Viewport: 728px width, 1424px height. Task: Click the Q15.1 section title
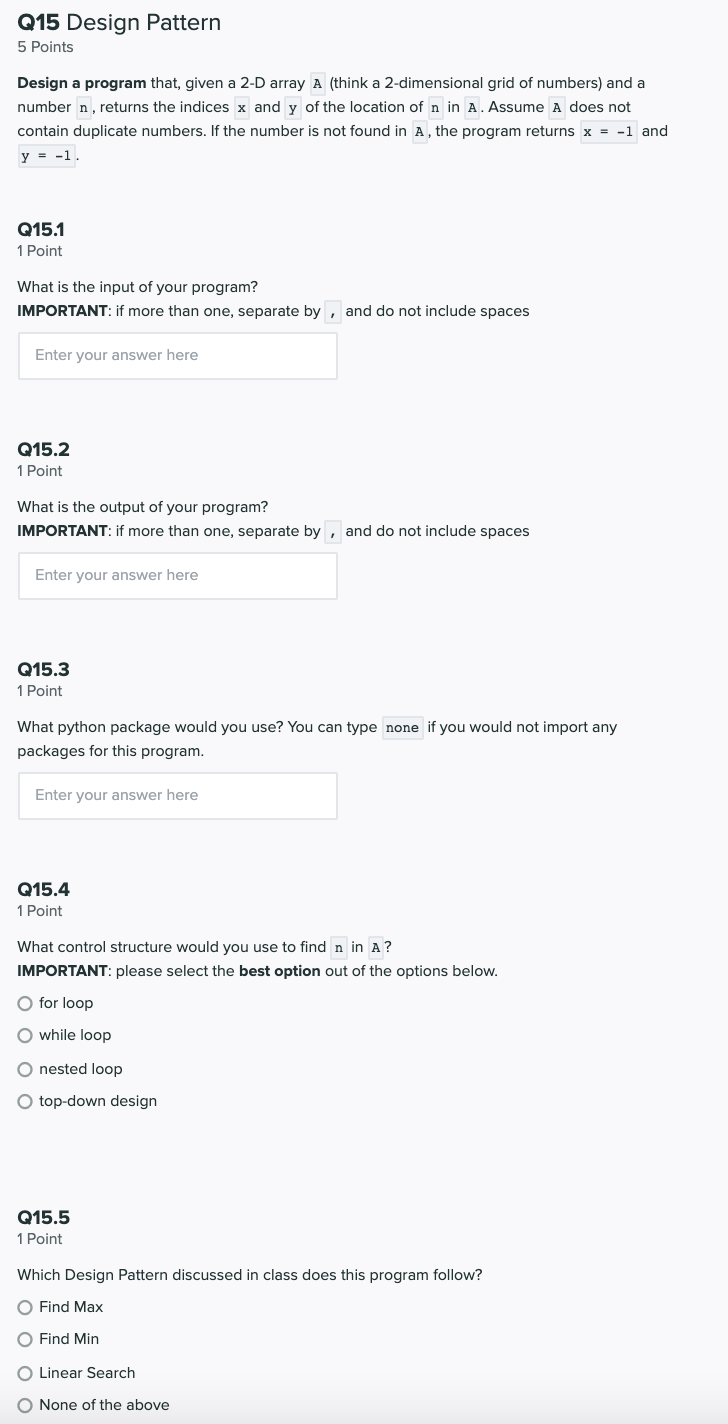pyautogui.click(x=40, y=229)
